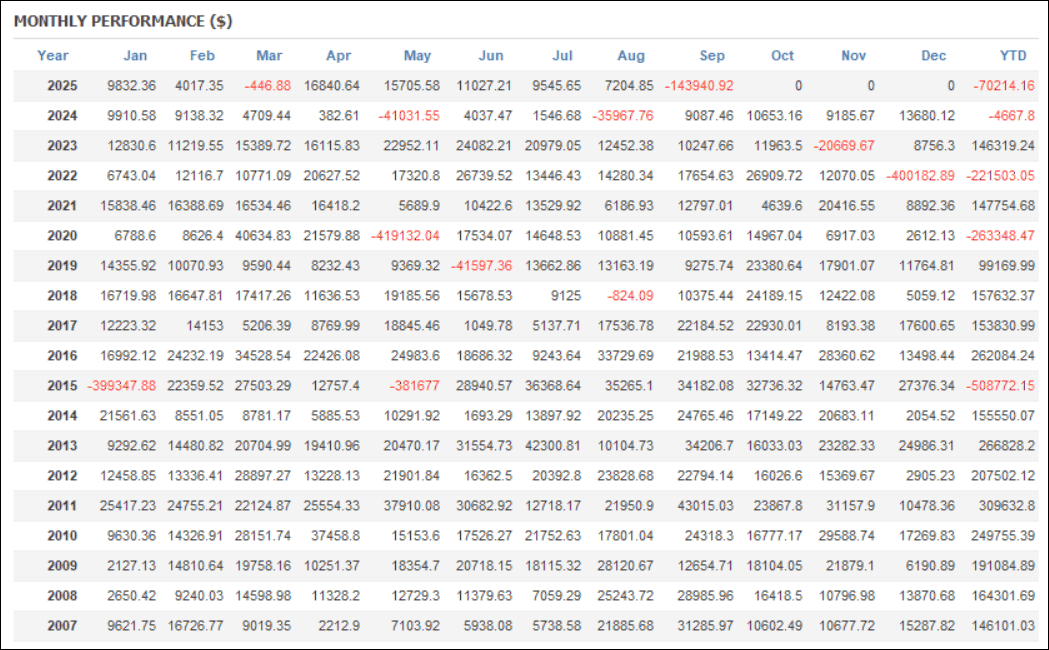Click the "Year" column header
This screenshot has width=1049, height=650.
pyautogui.click(x=53, y=56)
